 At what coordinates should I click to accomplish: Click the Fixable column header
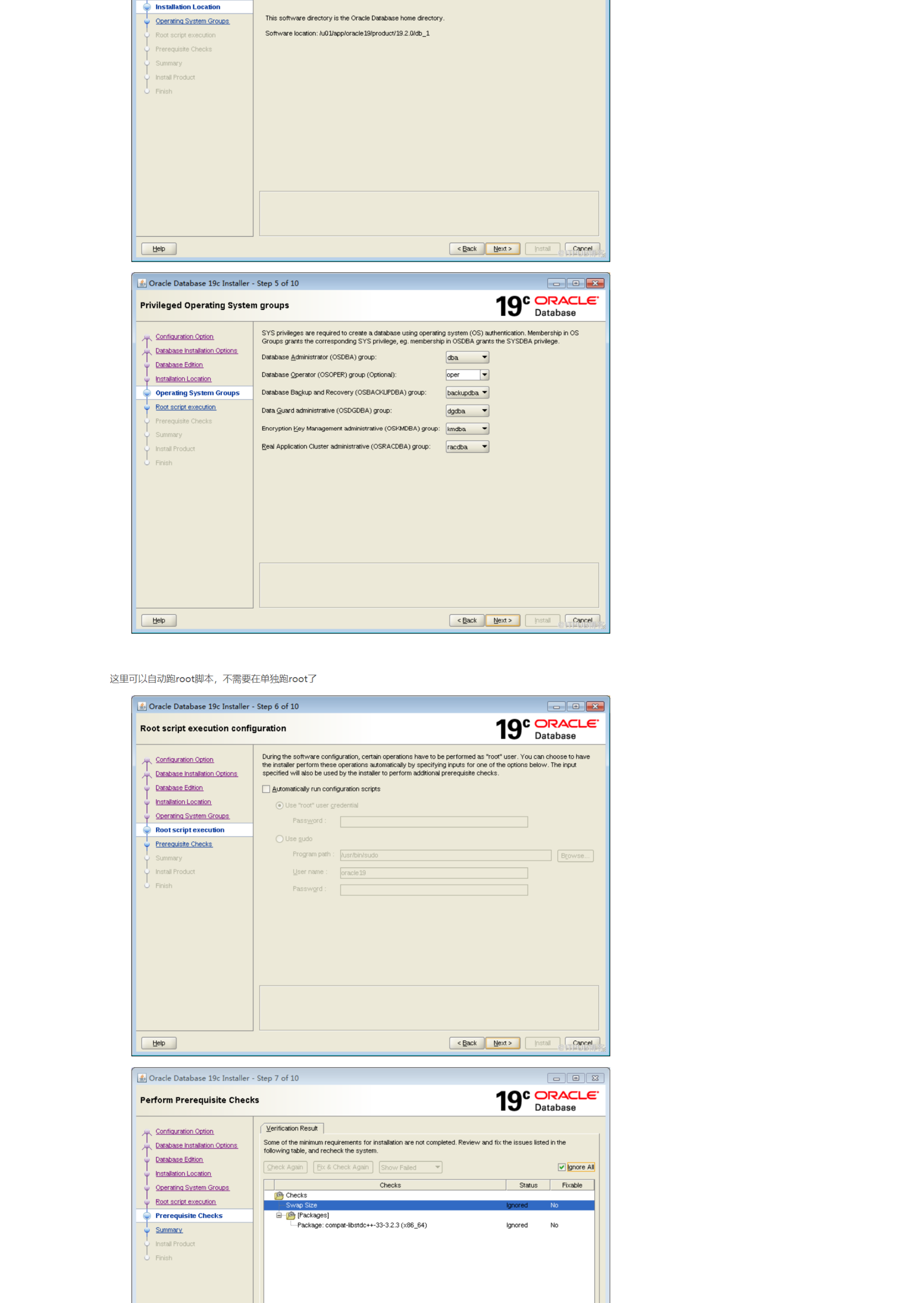click(x=572, y=1186)
